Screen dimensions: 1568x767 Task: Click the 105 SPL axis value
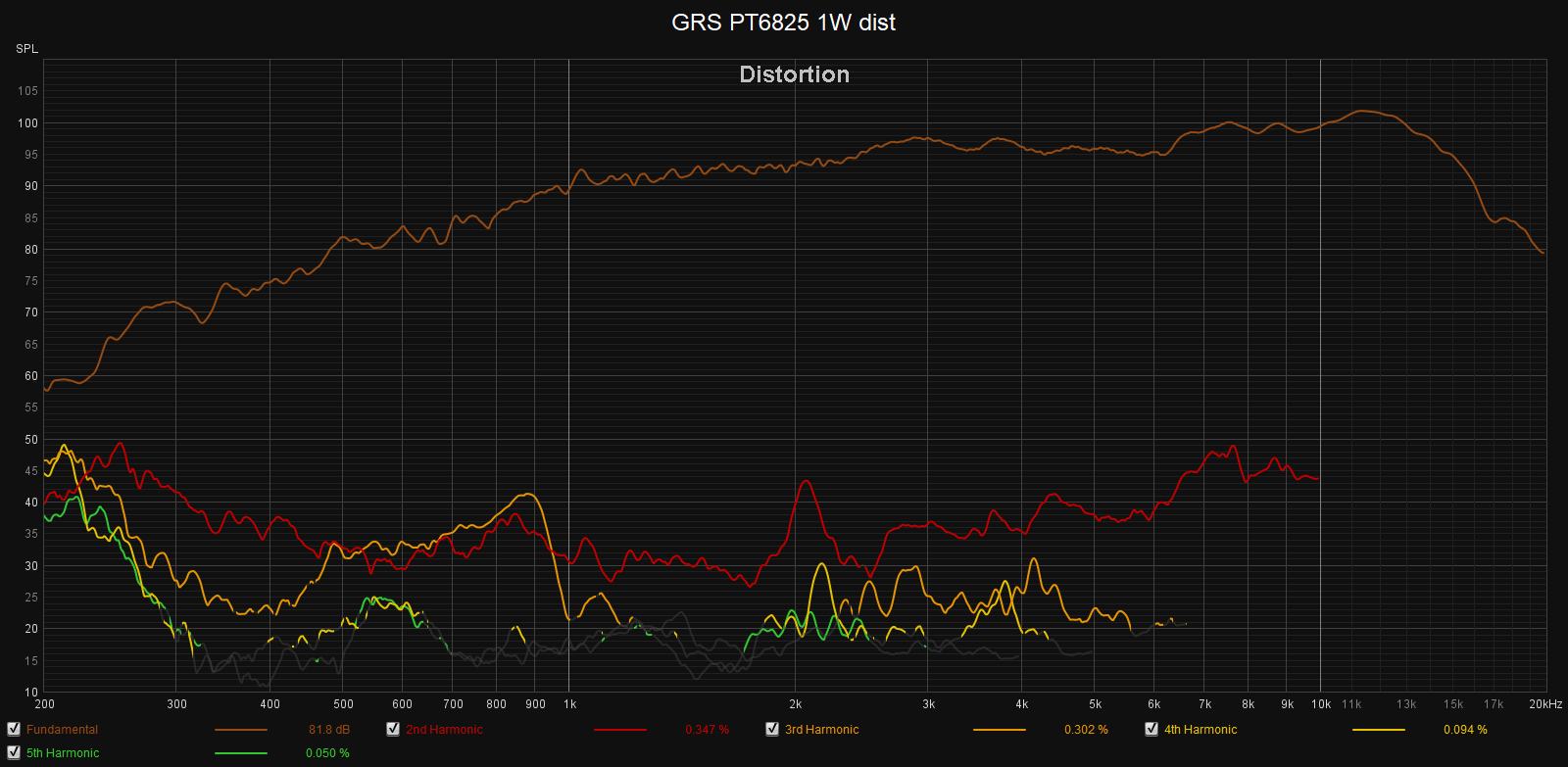pyautogui.click(x=27, y=91)
